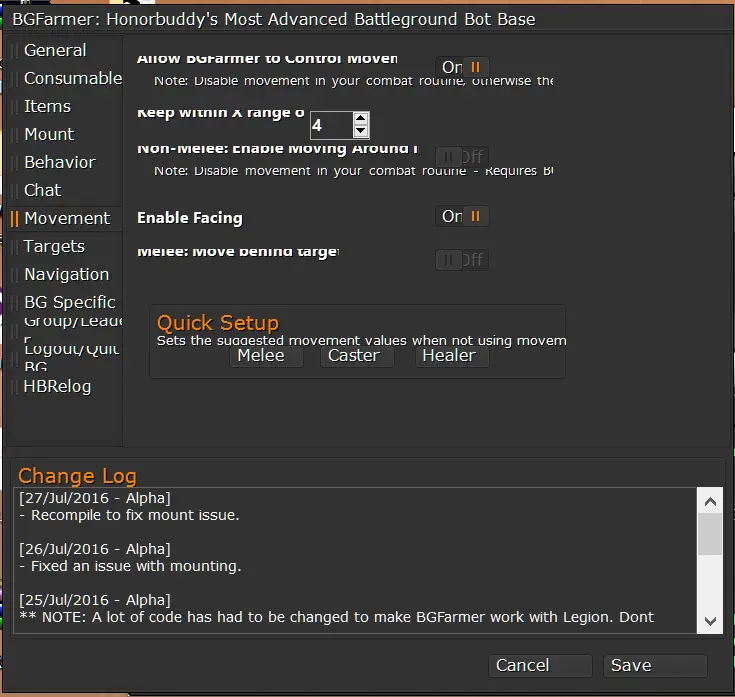Screen dimensions: 735x697
Task: Click '[26/Jul/2016 - Alpha]' log entry
Action: [x=95, y=549]
